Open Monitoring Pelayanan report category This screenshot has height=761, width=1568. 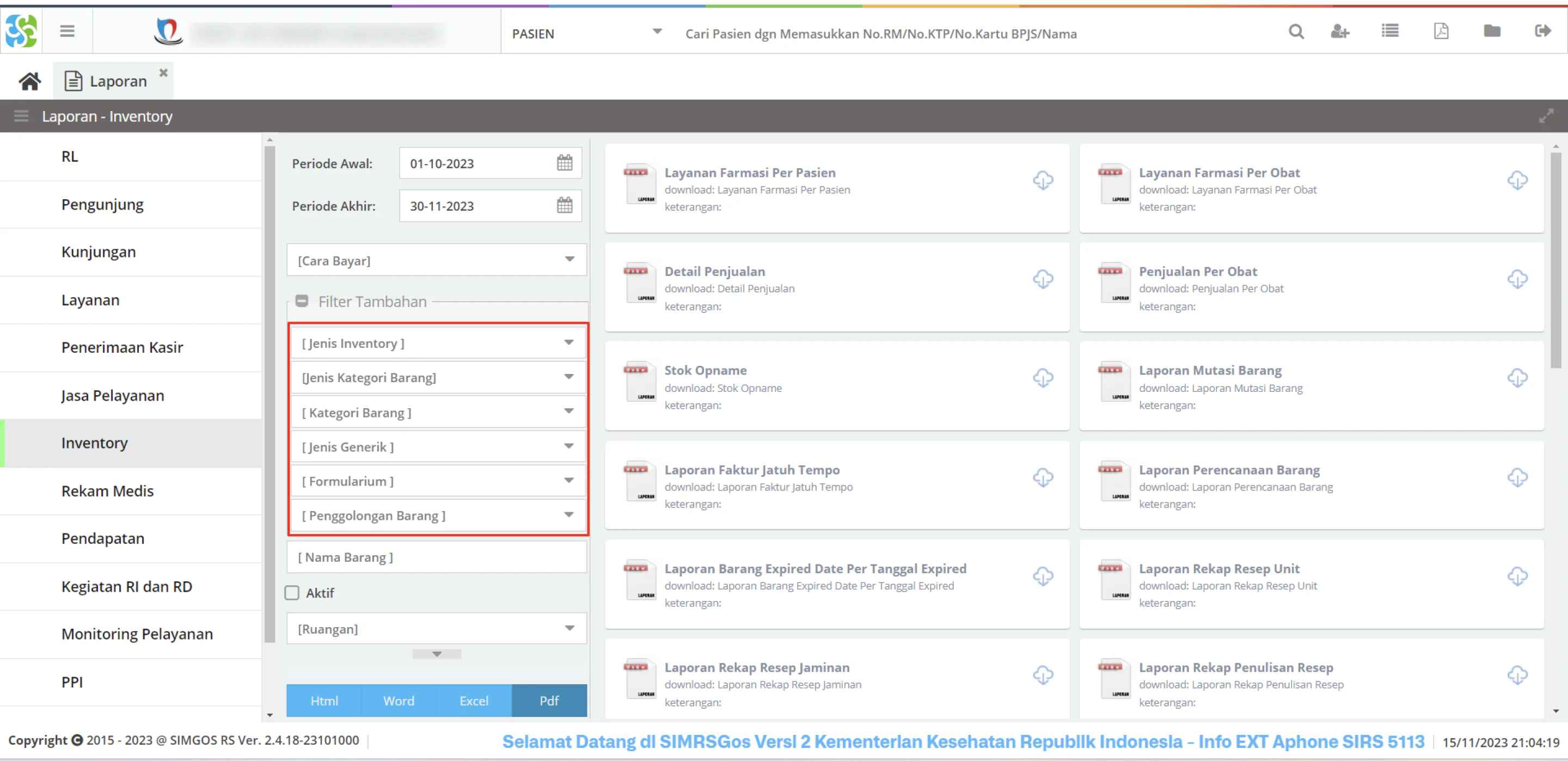click(x=131, y=634)
